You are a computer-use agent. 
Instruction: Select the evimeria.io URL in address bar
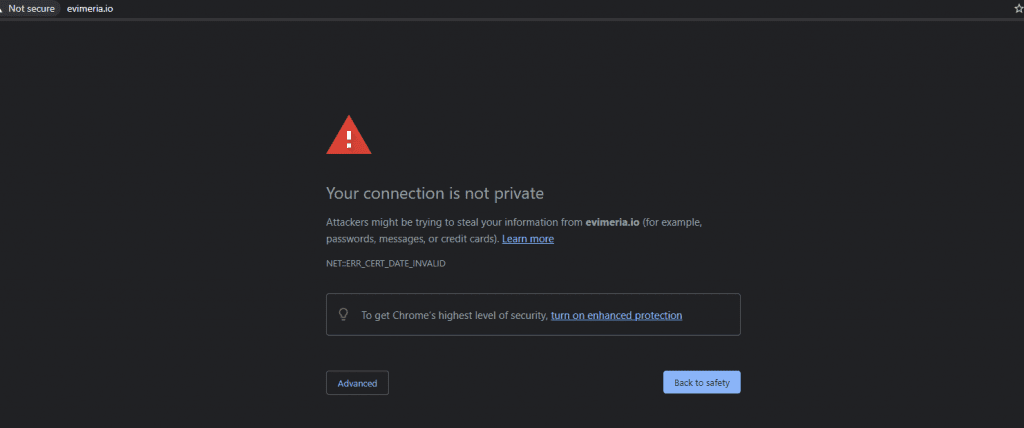89,9
